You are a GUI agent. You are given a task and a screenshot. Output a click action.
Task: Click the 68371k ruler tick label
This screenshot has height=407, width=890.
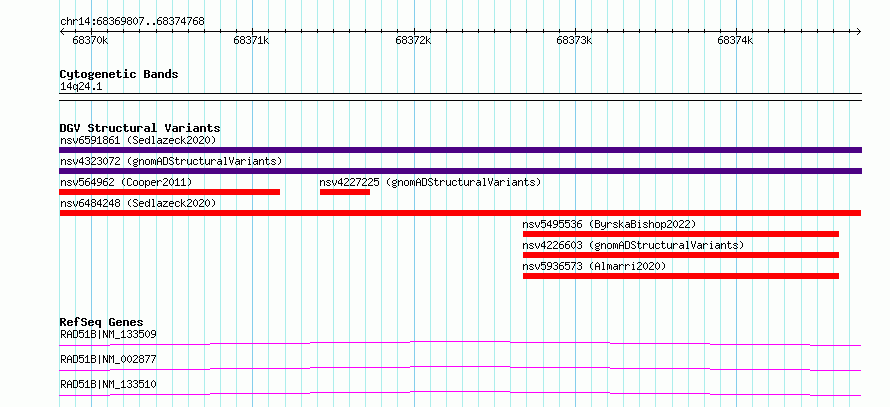click(251, 40)
